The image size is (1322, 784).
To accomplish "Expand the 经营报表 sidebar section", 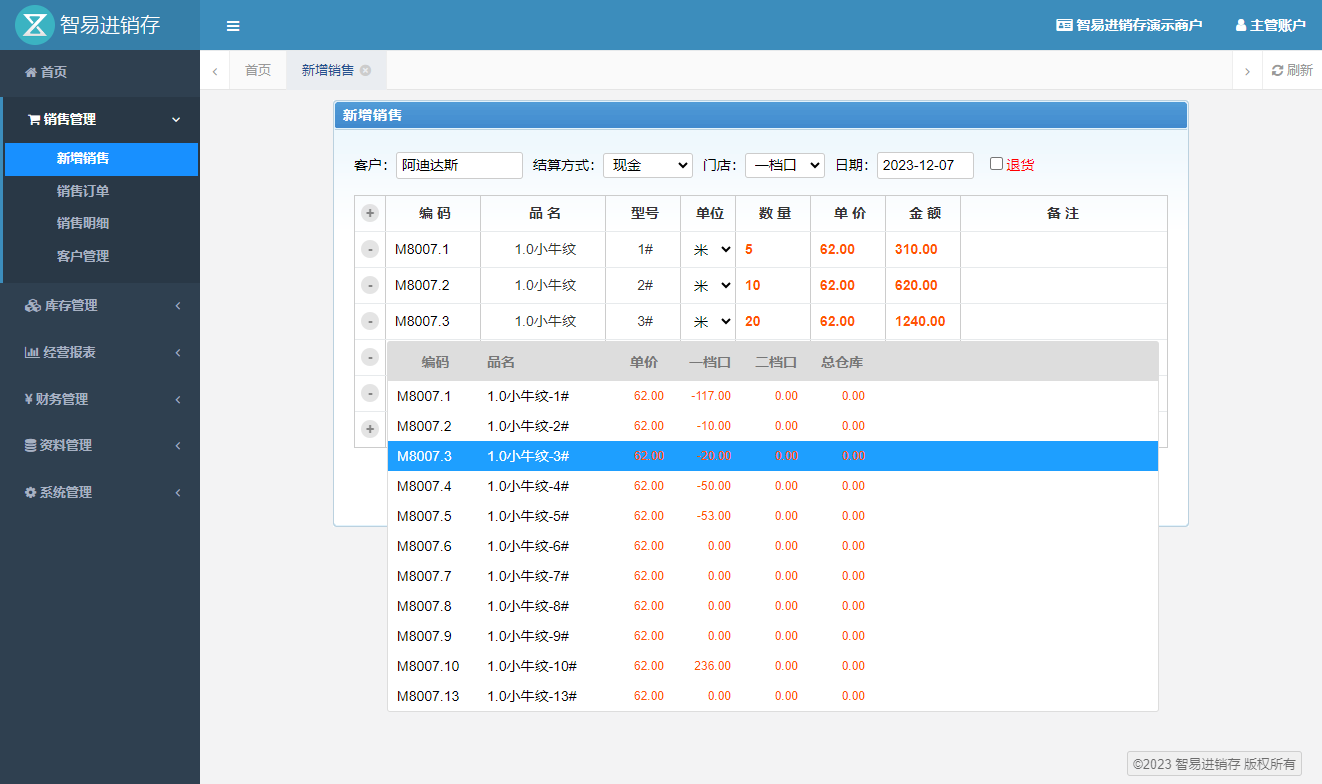I will coord(100,352).
